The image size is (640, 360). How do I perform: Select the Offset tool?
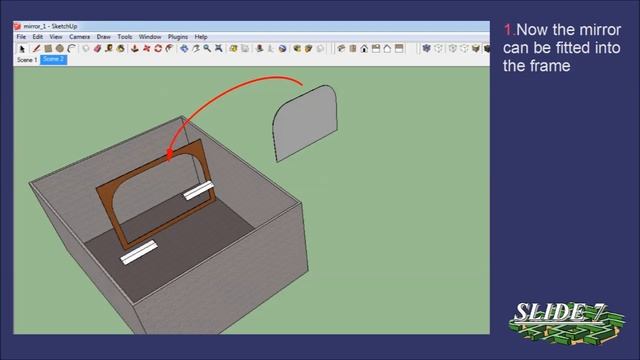point(169,49)
